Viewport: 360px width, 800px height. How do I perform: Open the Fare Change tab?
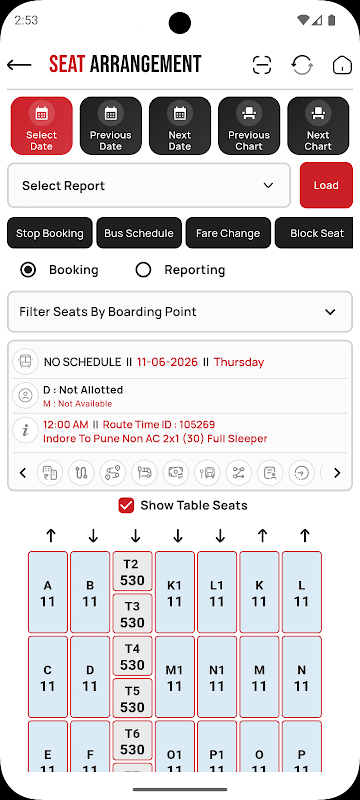[x=228, y=233]
